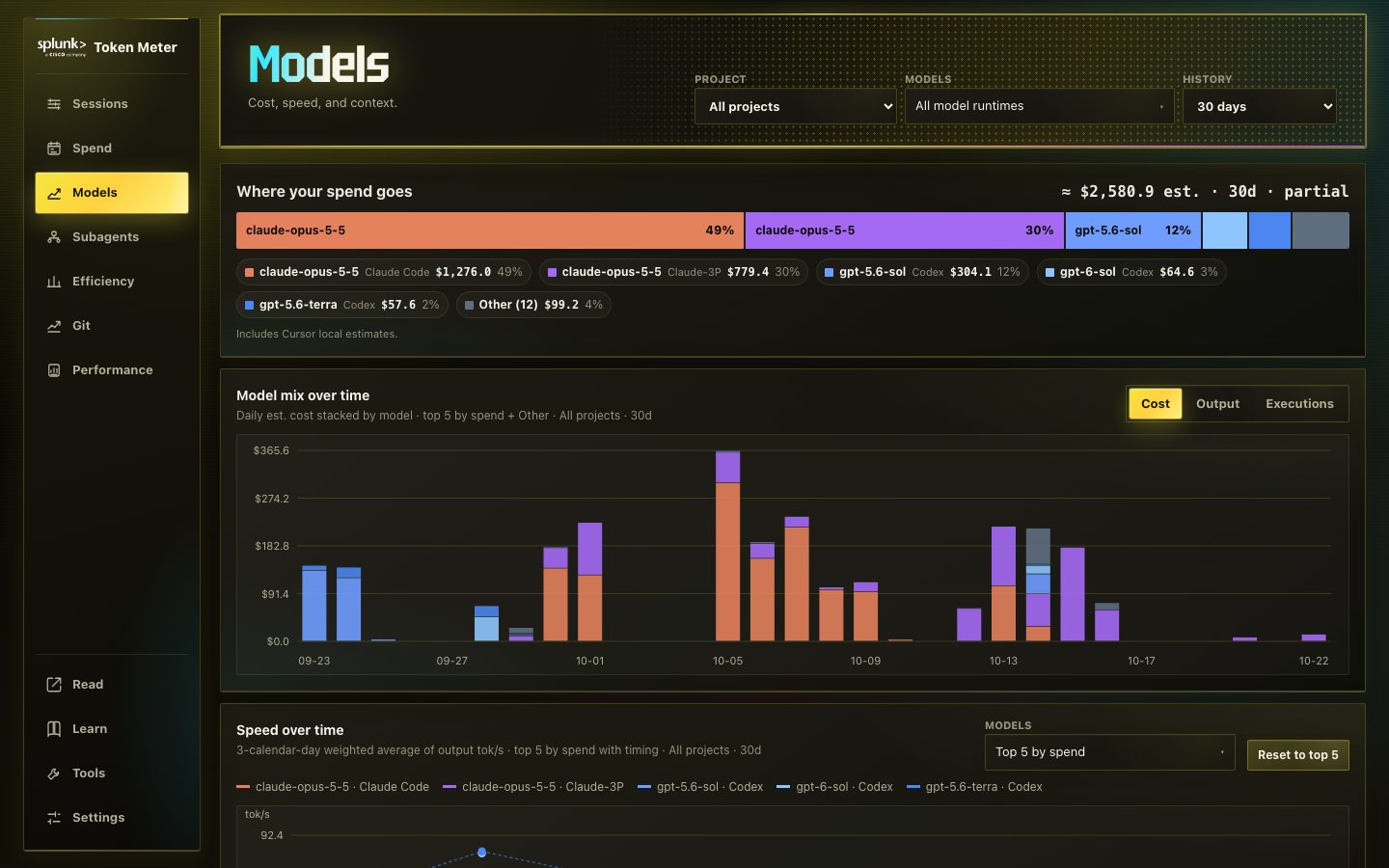Image resolution: width=1389 pixels, height=868 pixels.
Task: Click the Spend sidebar icon
Action: coord(54,149)
